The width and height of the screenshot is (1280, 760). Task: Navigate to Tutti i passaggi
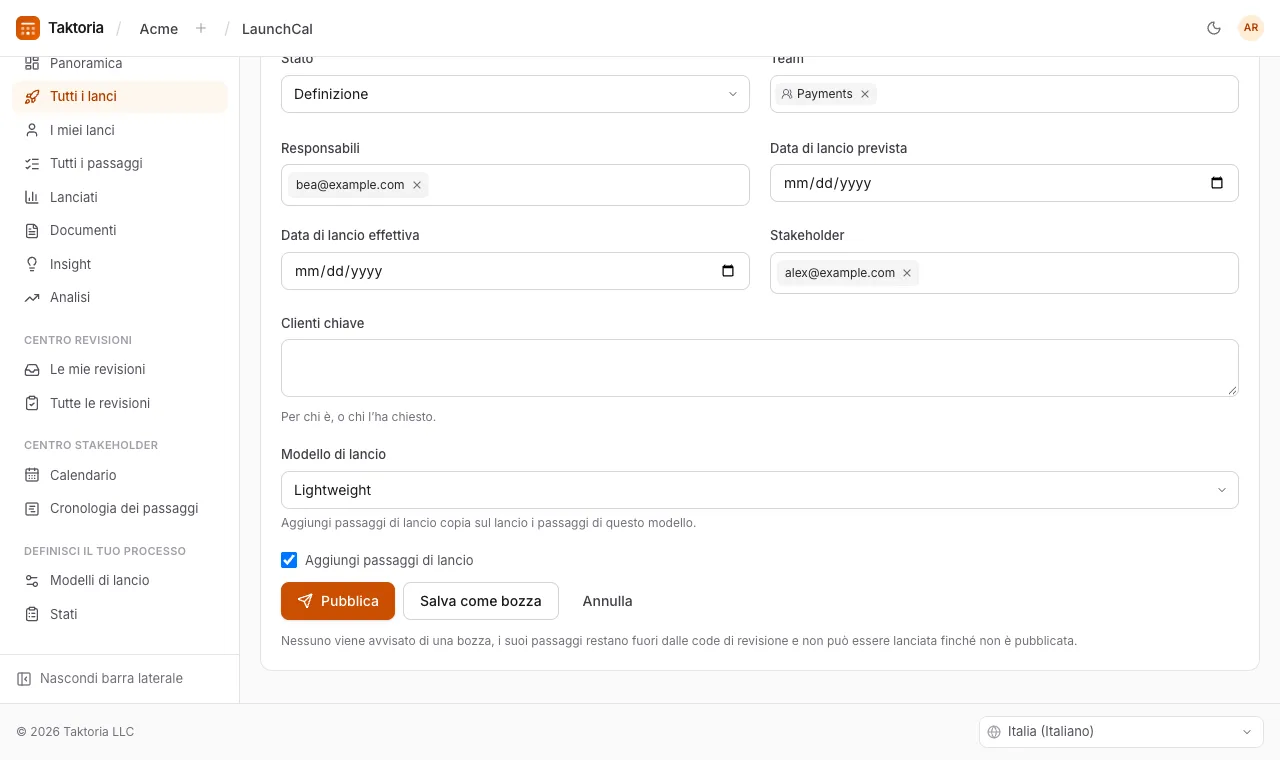(x=120, y=163)
